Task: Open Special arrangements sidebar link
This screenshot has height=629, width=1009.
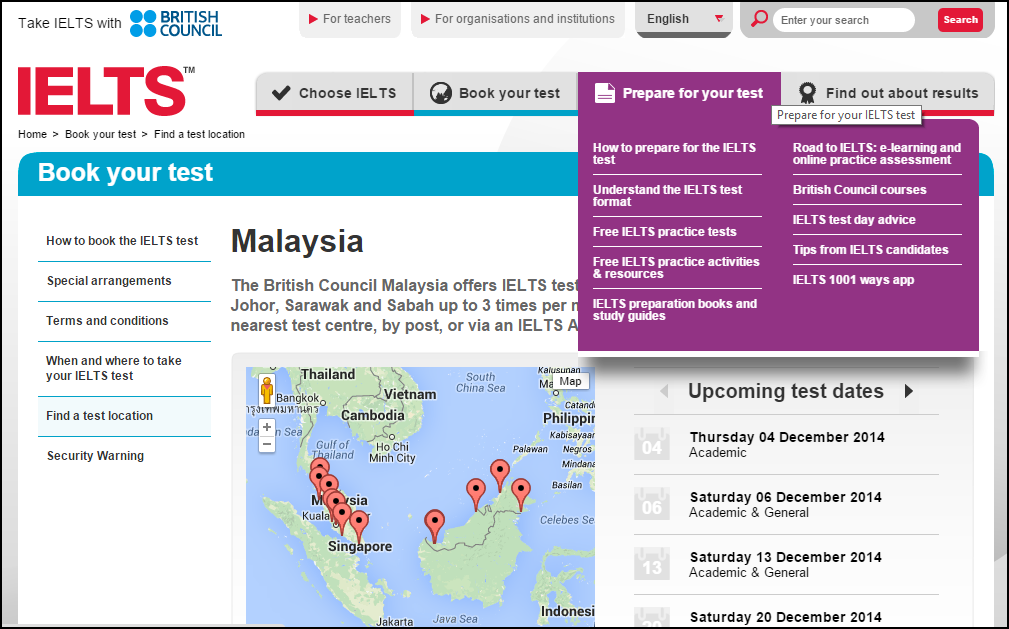Action: 109,281
